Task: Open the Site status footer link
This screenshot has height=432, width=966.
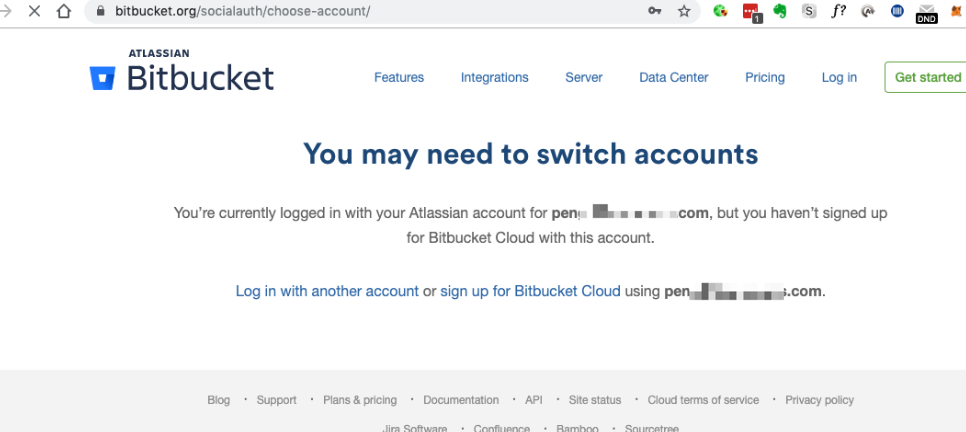Action: [x=595, y=400]
